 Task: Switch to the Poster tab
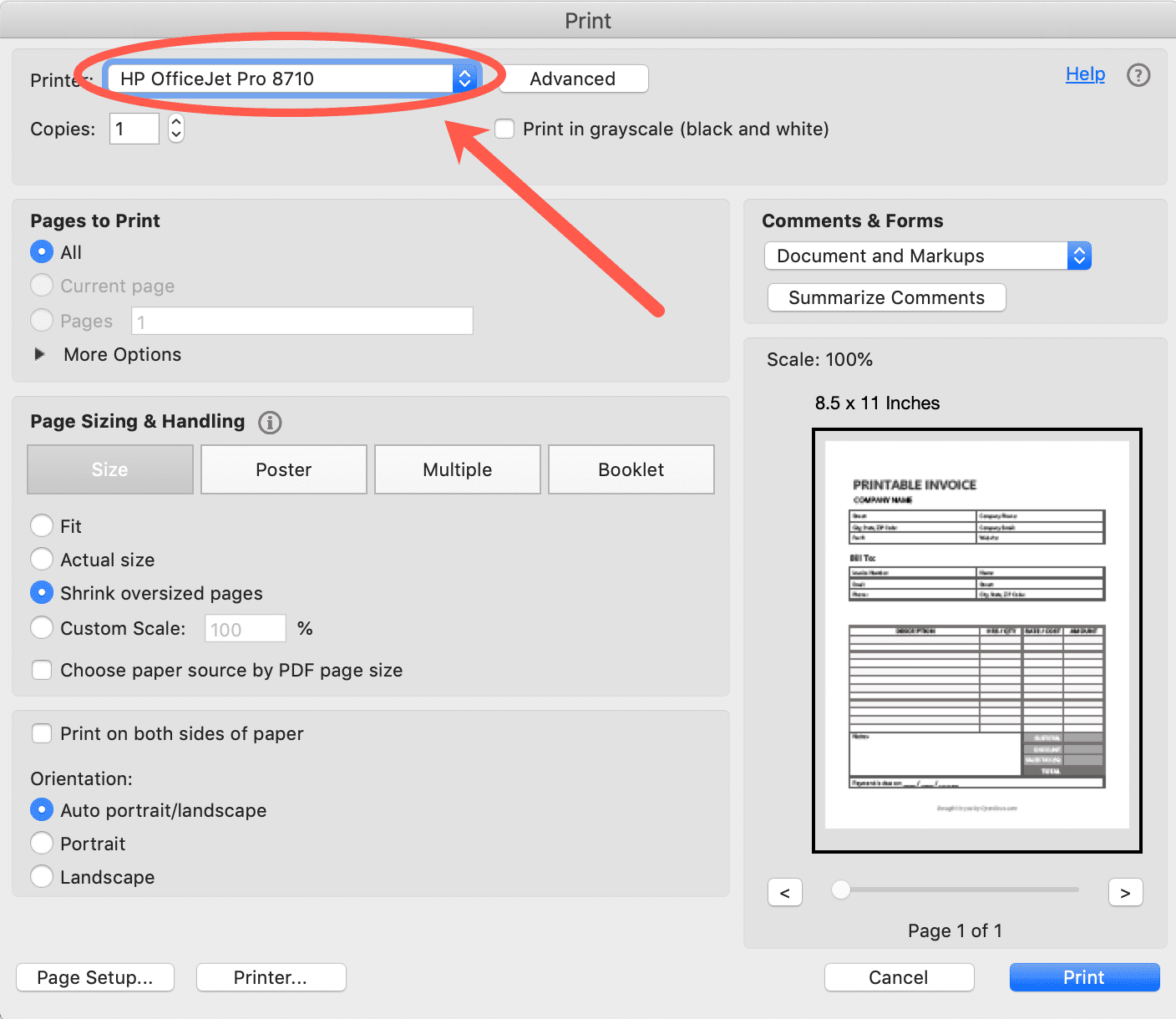tap(284, 469)
